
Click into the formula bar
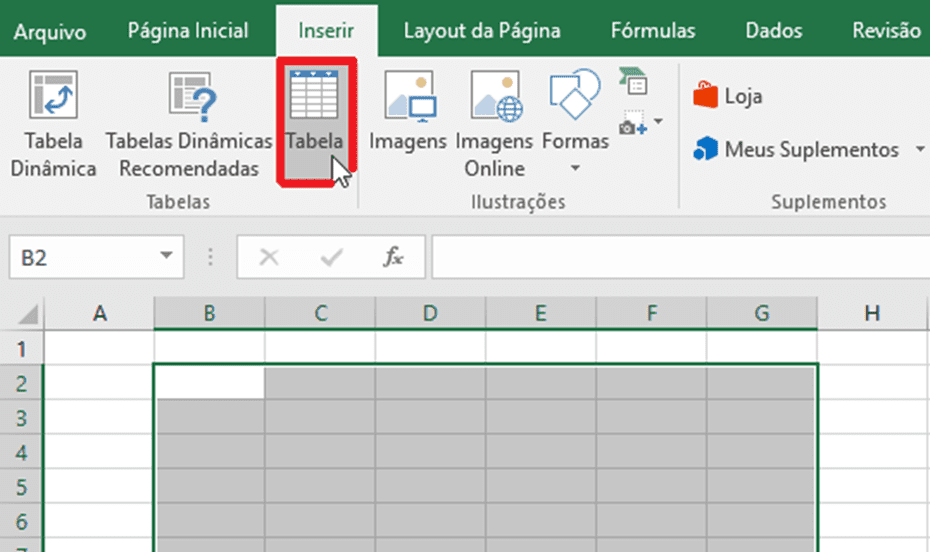[681, 257]
